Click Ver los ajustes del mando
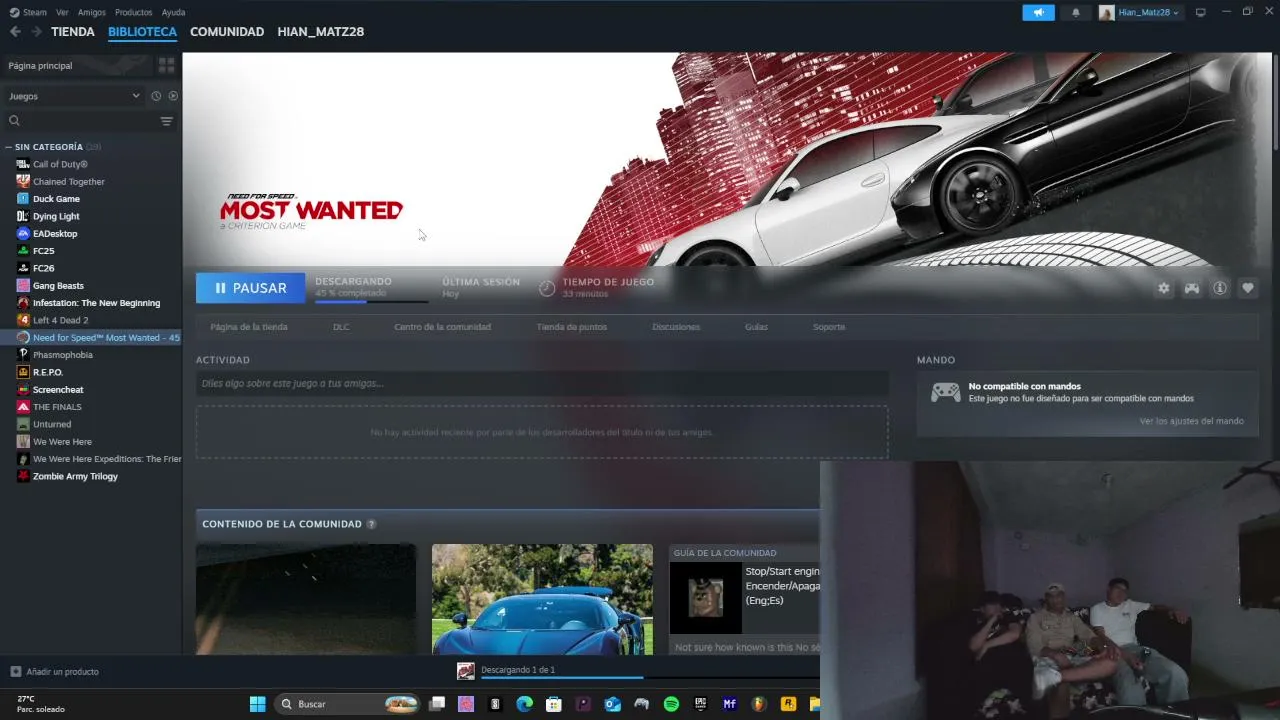The image size is (1280, 720). [1192, 421]
